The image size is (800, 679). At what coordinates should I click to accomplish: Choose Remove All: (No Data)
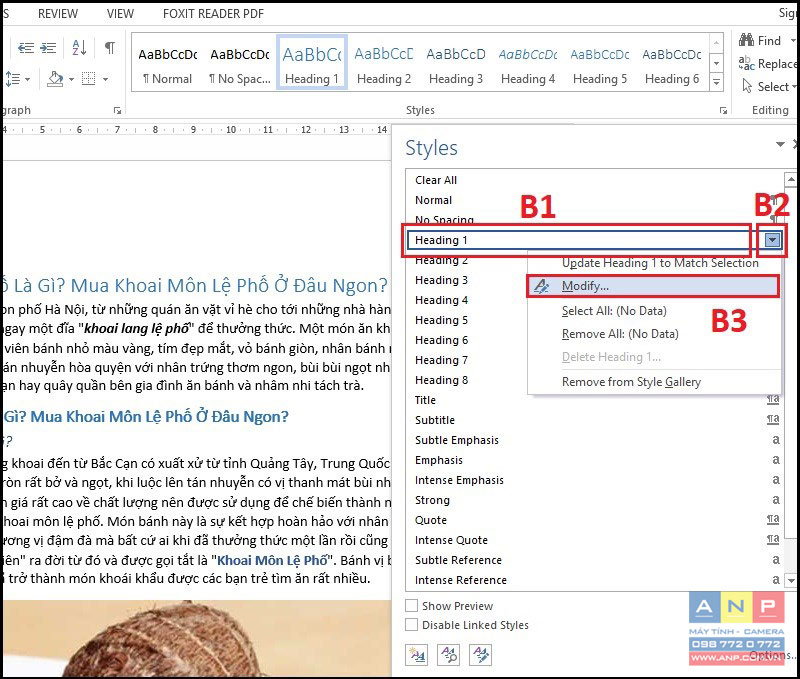(620, 334)
